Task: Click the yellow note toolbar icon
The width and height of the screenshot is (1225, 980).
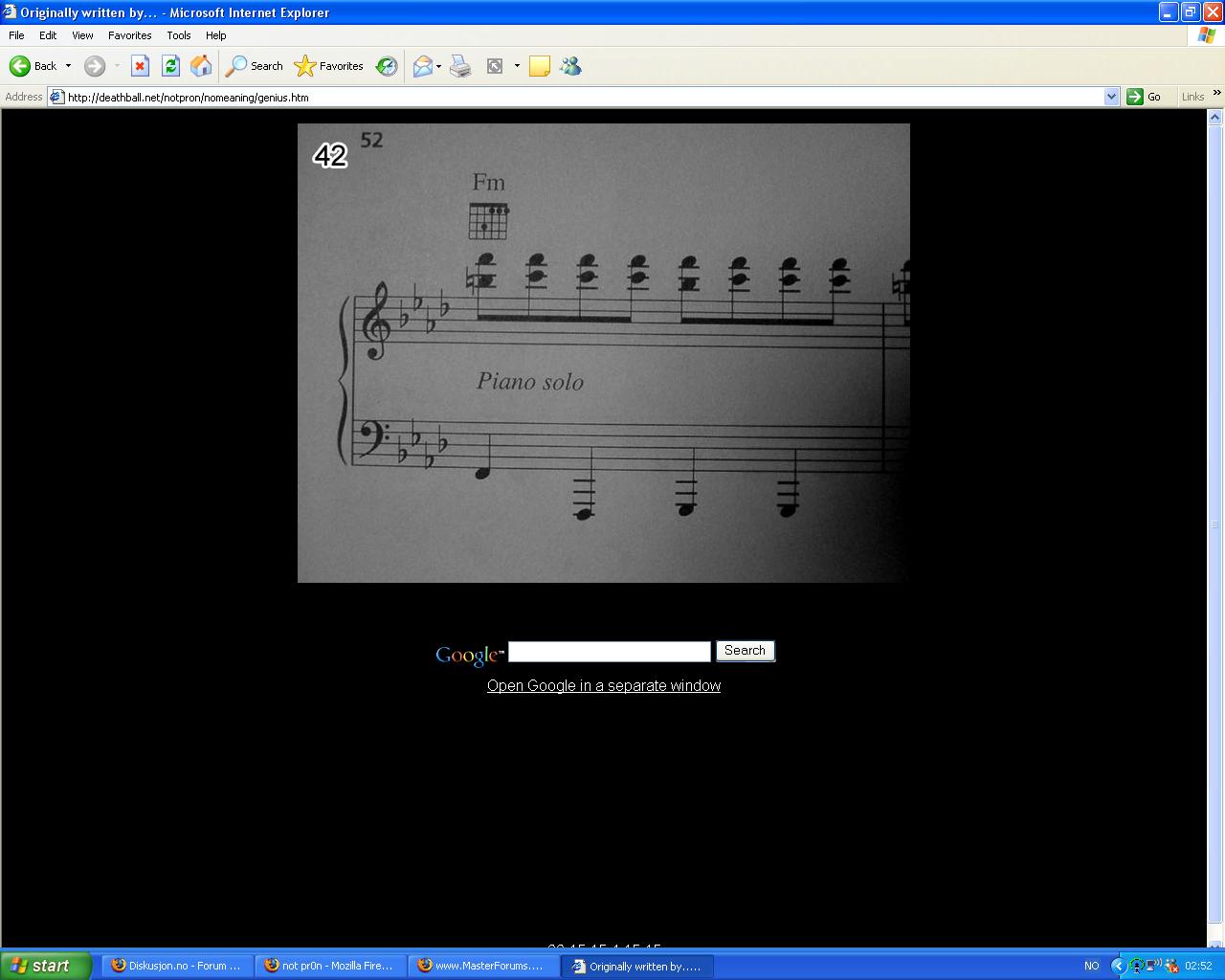Action: click(540, 66)
